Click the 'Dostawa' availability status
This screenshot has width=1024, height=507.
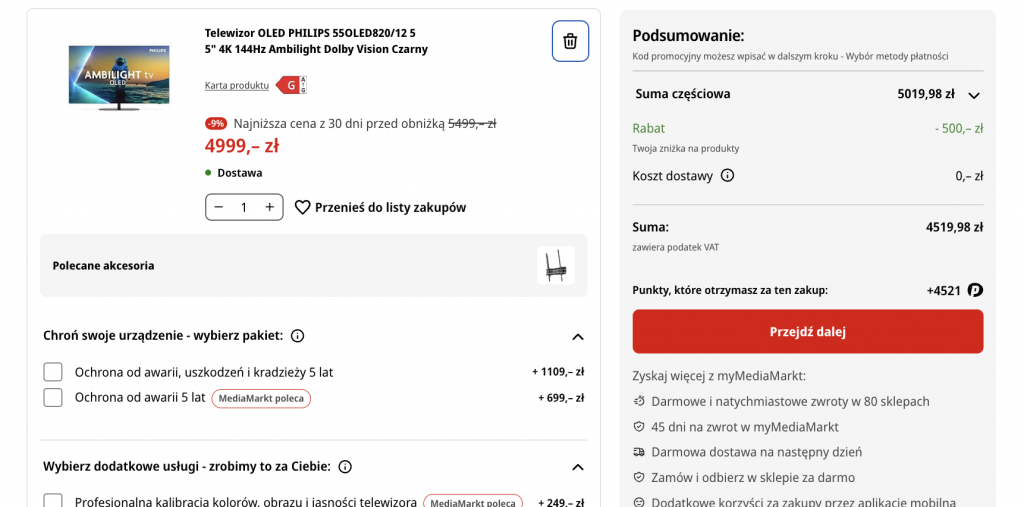pyautogui.click(x=240, y=173)
